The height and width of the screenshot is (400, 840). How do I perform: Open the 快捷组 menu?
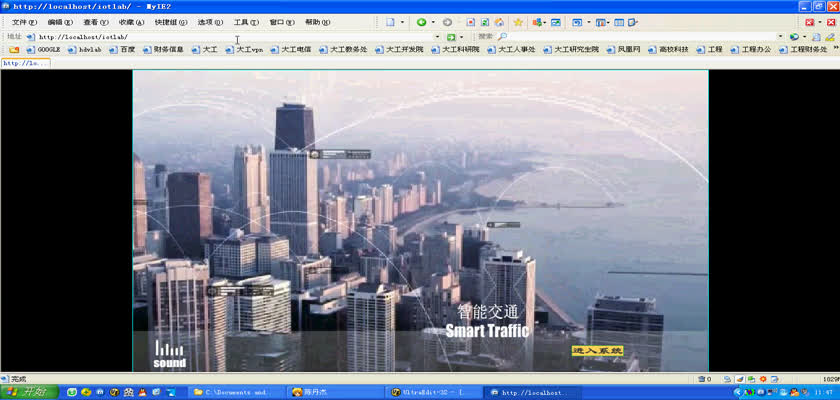tap(171, 22)
